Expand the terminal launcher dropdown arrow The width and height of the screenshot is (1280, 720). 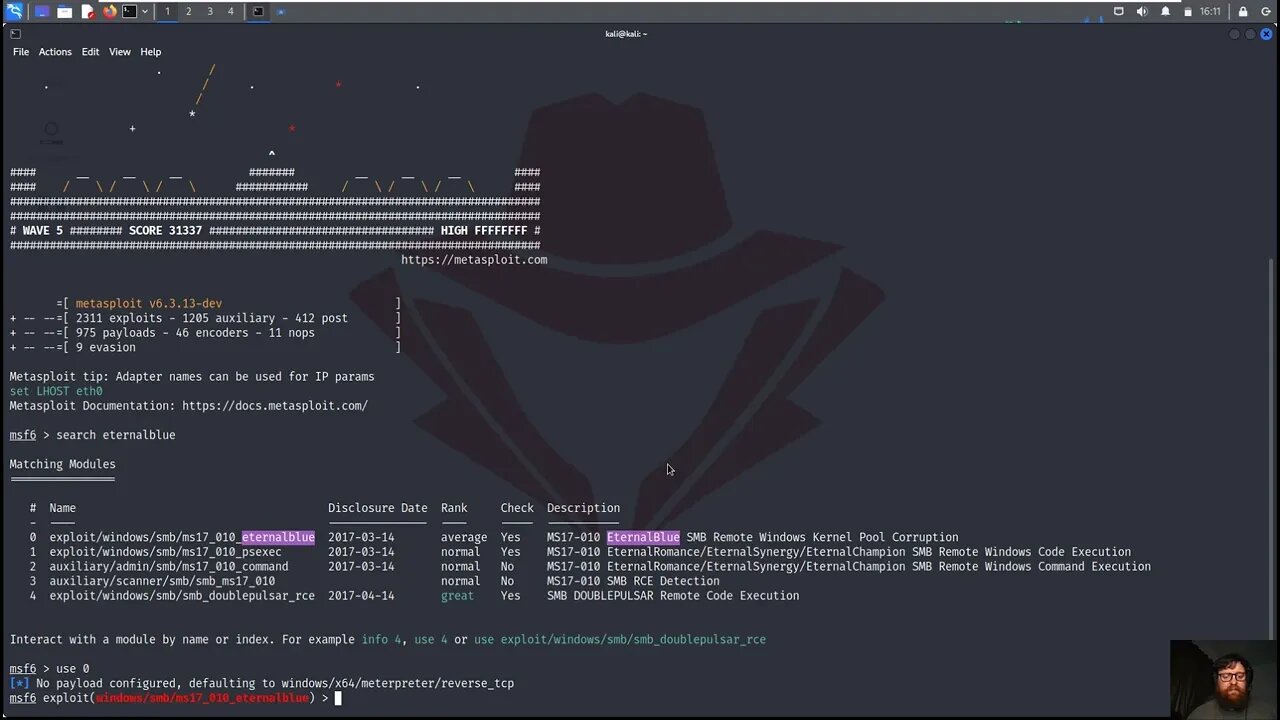(145, 11)
